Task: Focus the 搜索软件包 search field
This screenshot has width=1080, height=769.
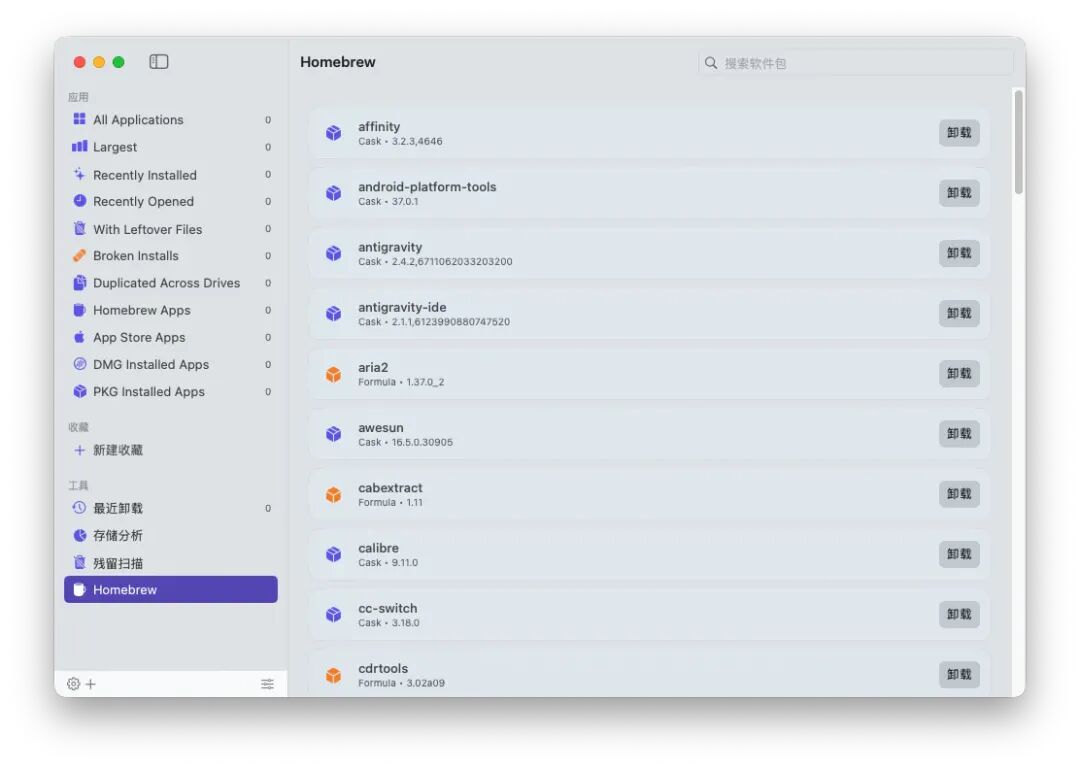Action: [855, 63]
